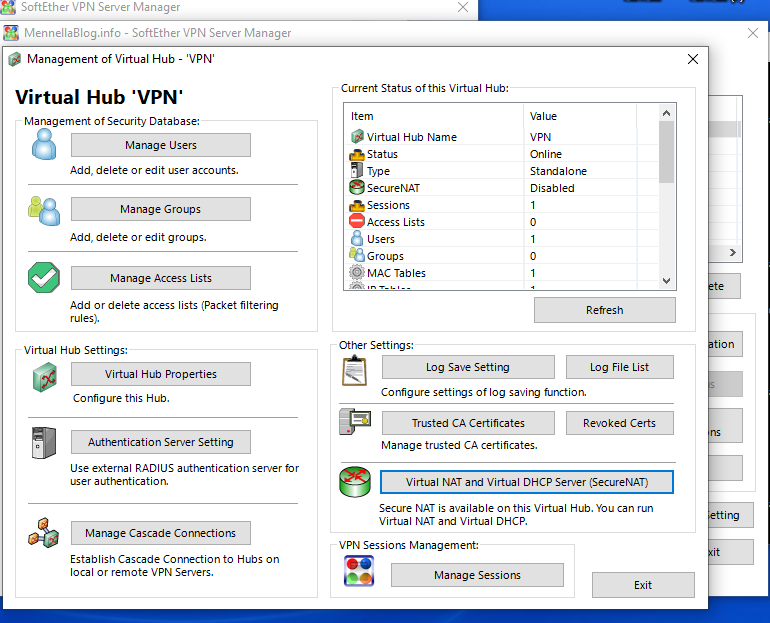Click the cascade connection cubes icon

tap(44, 533)
